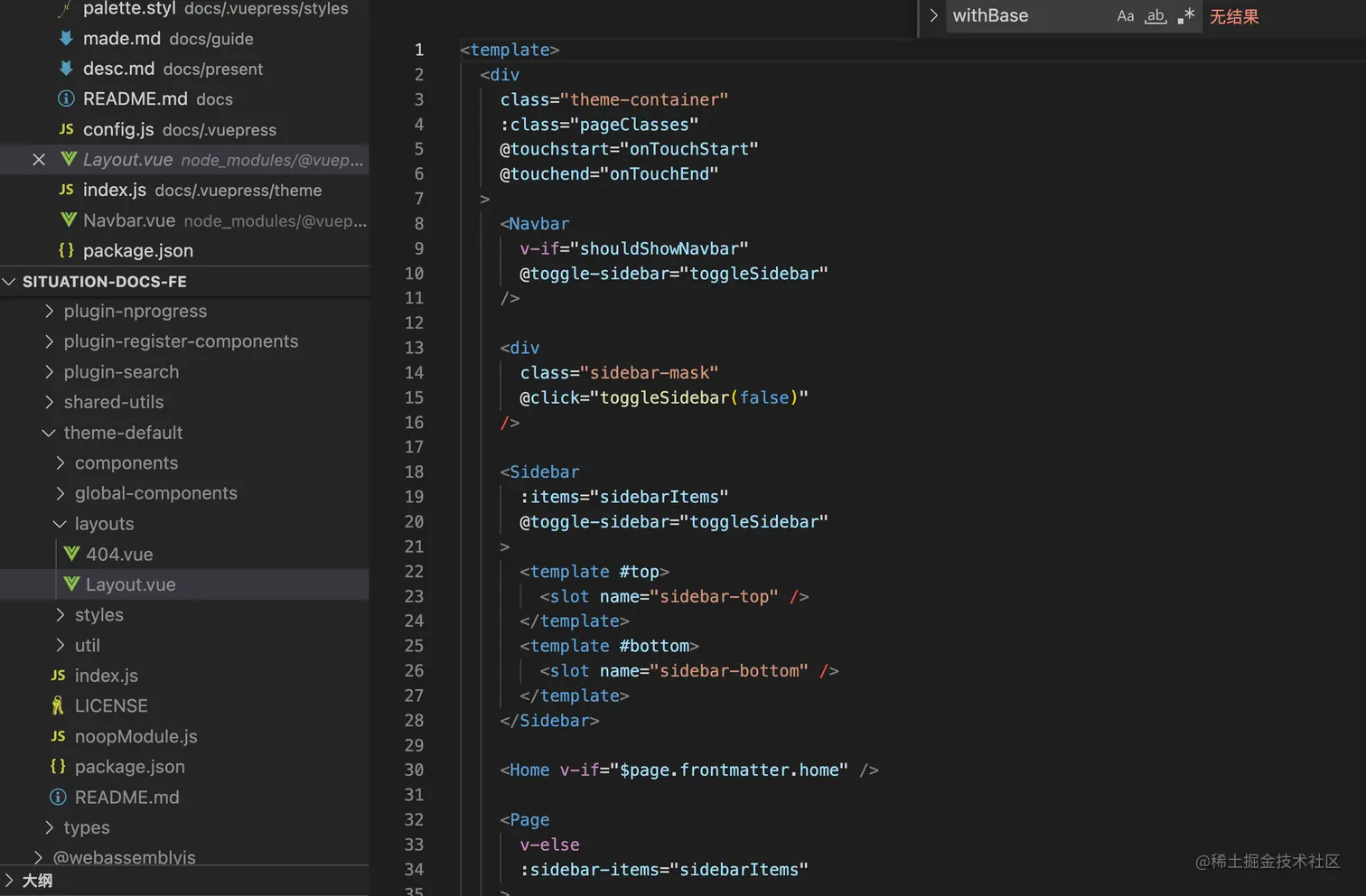Collapse the theme-default folder
This screenshot has height=896, width=1366.
(x=49, y=433)
